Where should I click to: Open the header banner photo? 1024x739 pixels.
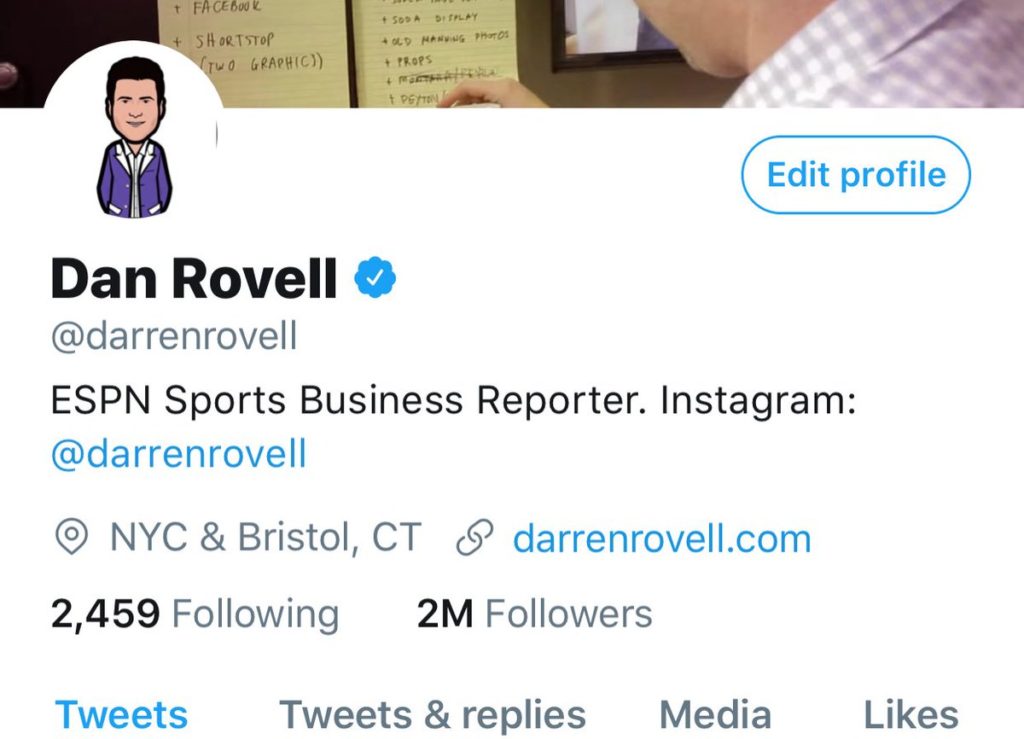512,54
